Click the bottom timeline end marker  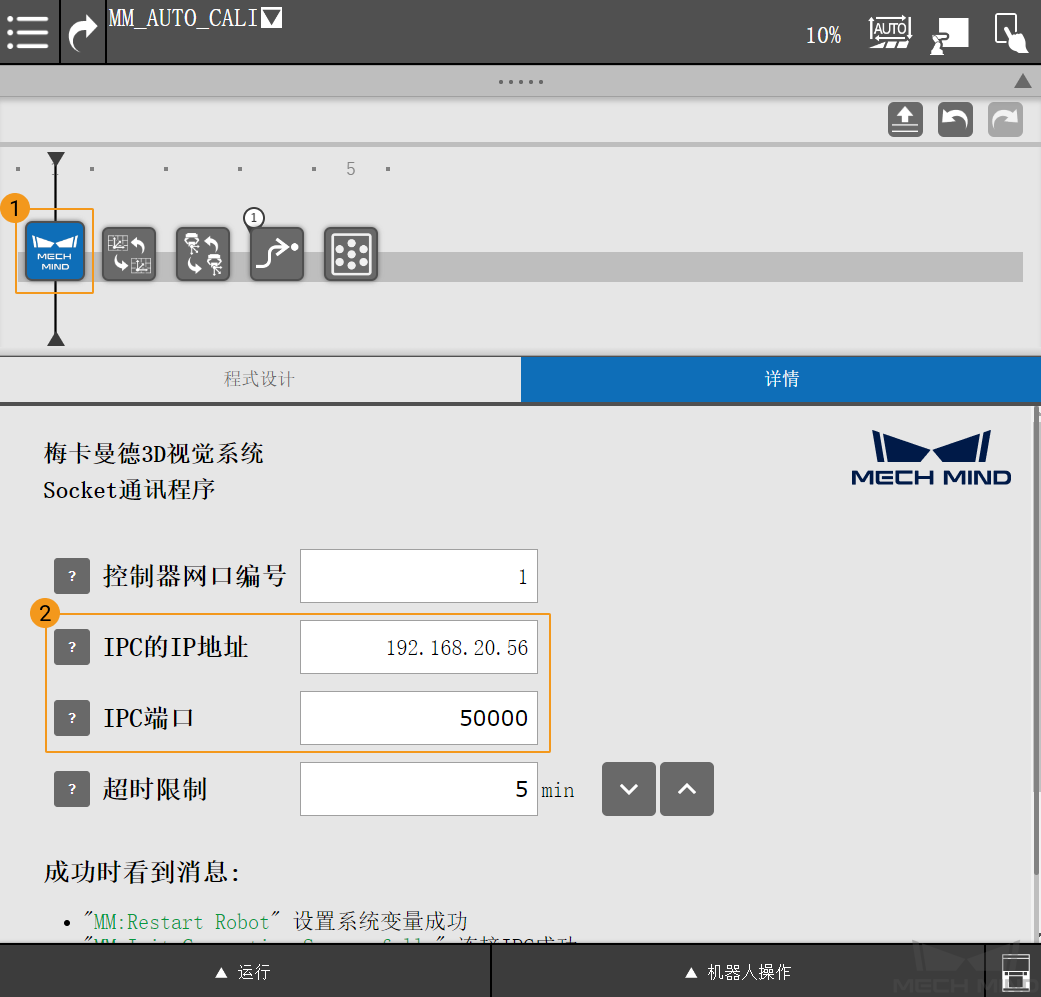coord(56,339)
